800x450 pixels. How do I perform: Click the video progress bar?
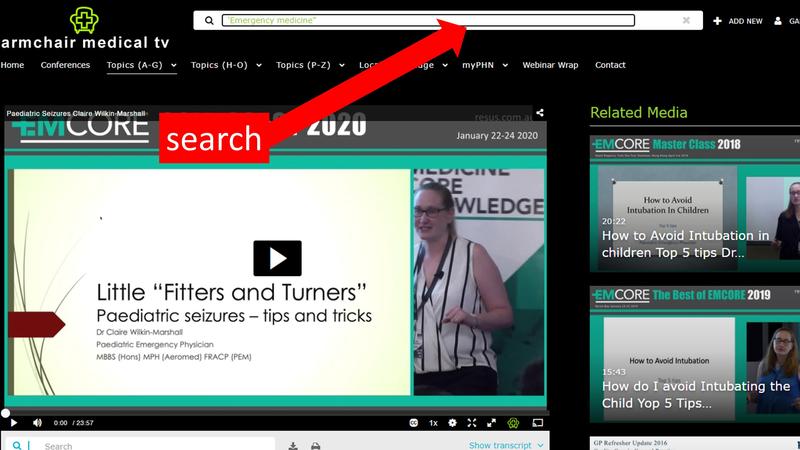276,412
